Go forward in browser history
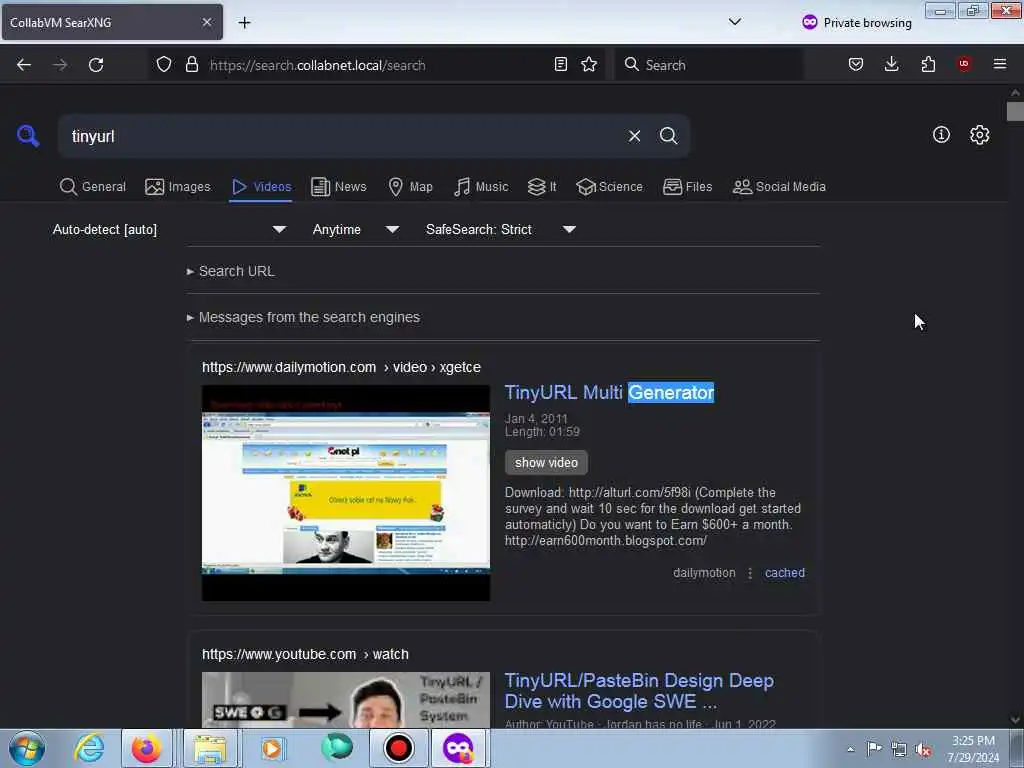Image resolution: width=1024 pixels, height=768 pixels. pos(60,65)
